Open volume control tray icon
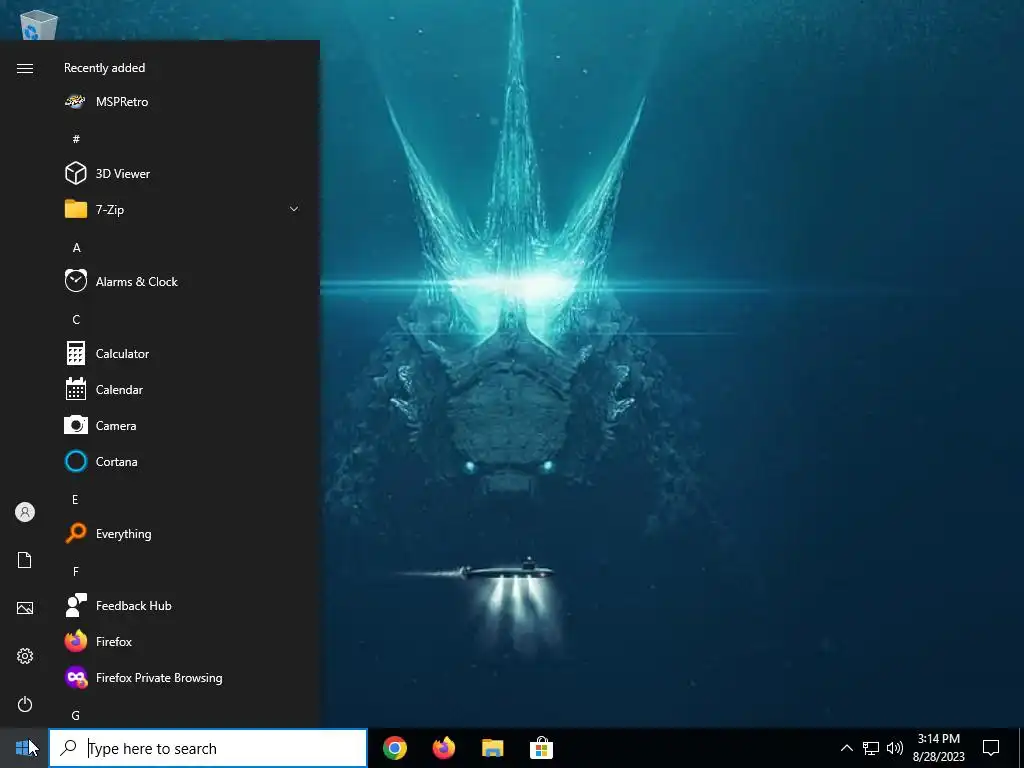The image size is (1024, 768). (x=895, y=748)
